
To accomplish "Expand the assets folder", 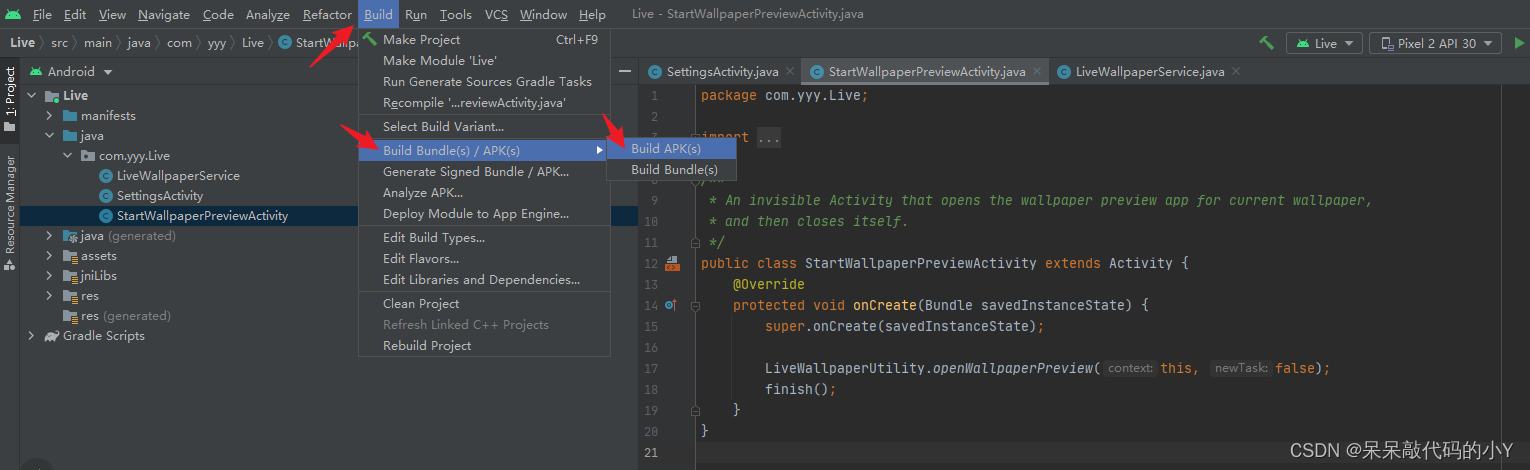I will [x=49, y=255].
